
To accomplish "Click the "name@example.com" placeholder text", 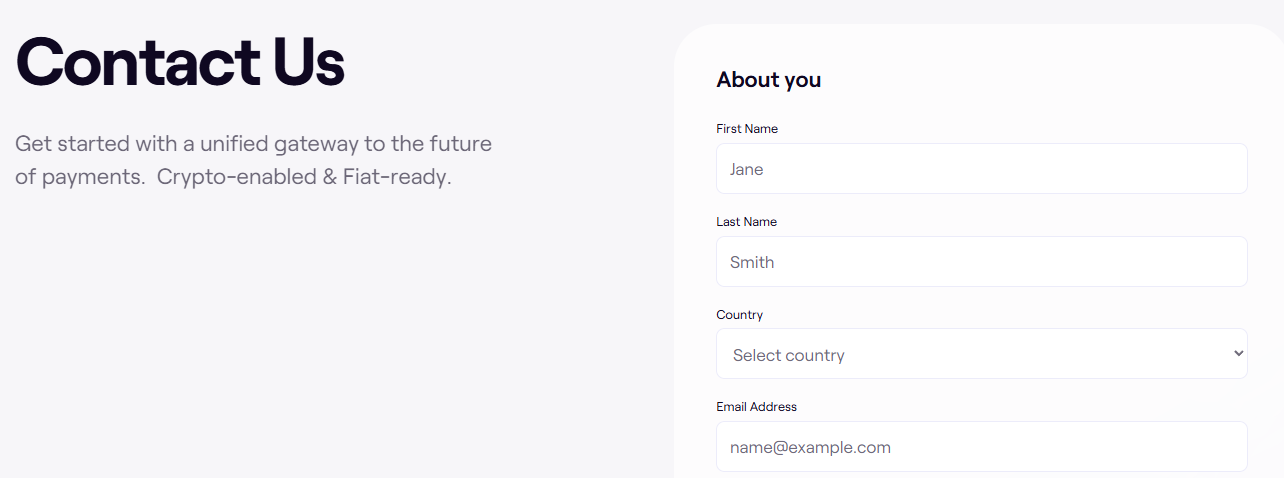I will tap(810, 448).
